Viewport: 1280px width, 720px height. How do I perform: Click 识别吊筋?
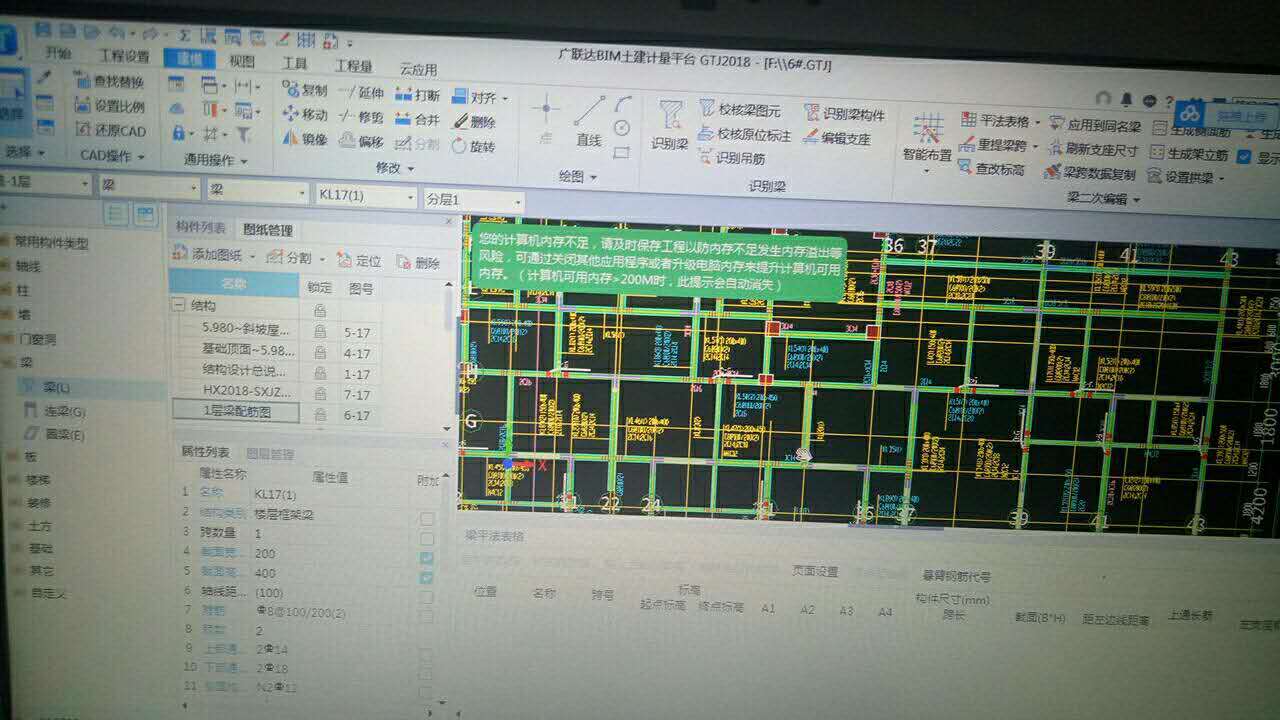[x=731, y=158]
